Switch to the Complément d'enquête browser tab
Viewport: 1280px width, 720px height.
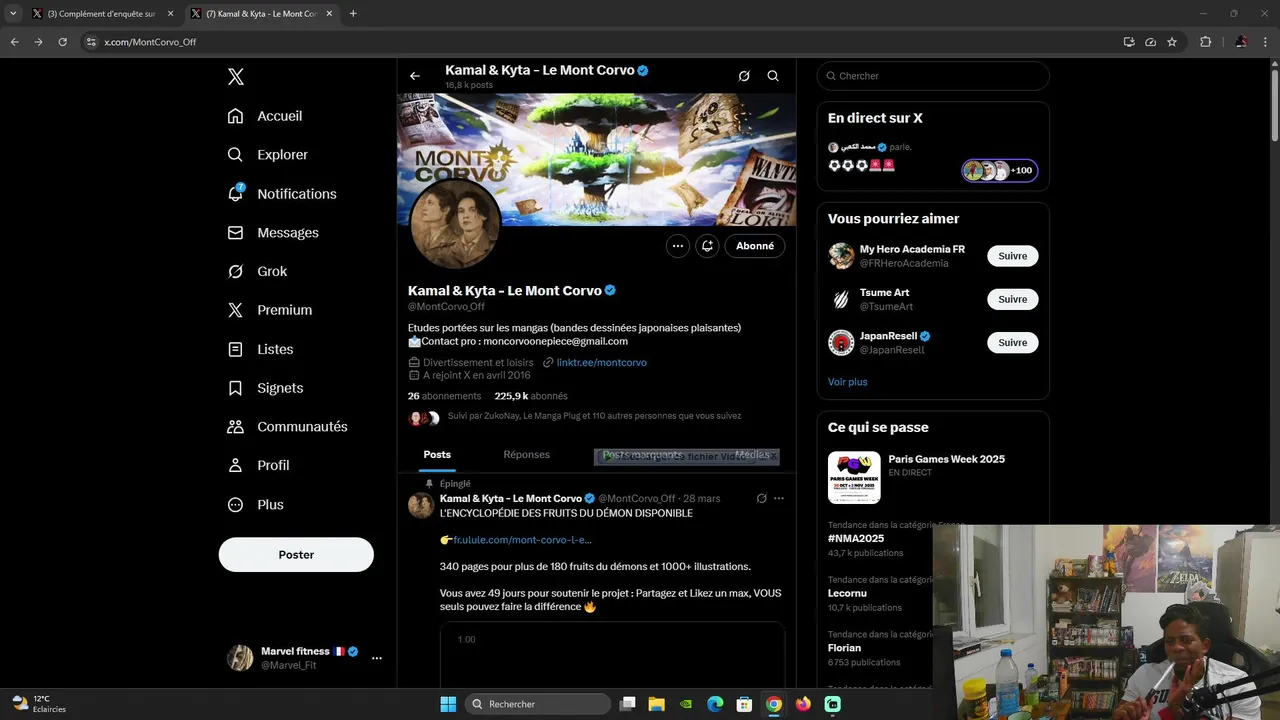point(103,14)
